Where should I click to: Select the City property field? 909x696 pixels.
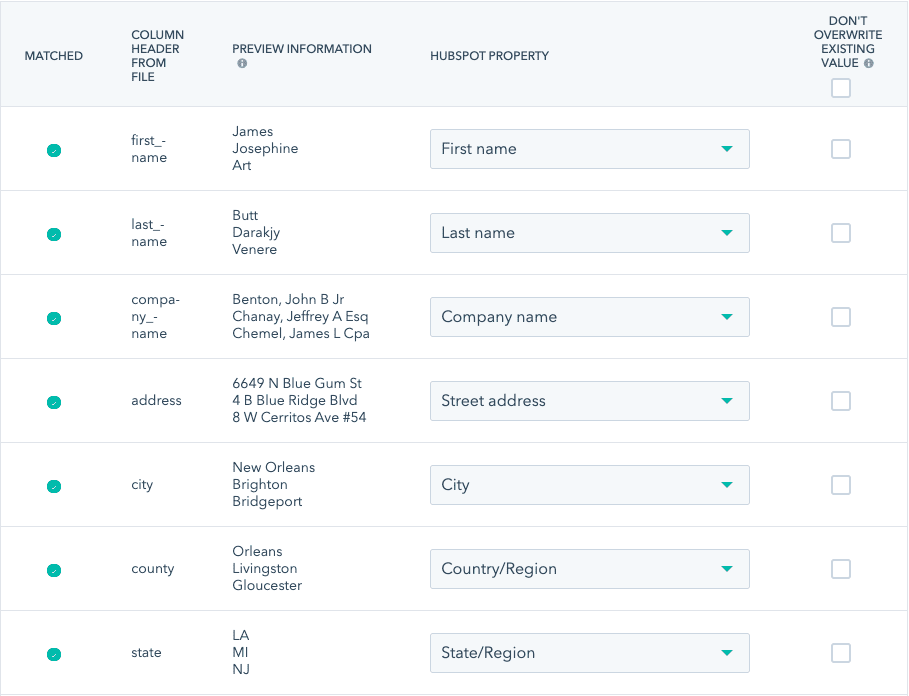pyautogui.click(x=589, y=484)
